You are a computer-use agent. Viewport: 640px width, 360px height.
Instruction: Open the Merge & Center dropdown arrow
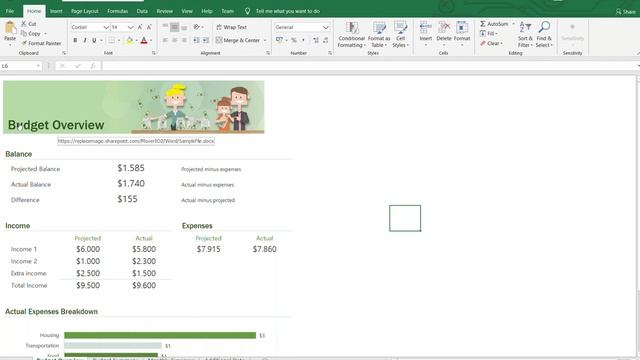click(x=265, y=40)
